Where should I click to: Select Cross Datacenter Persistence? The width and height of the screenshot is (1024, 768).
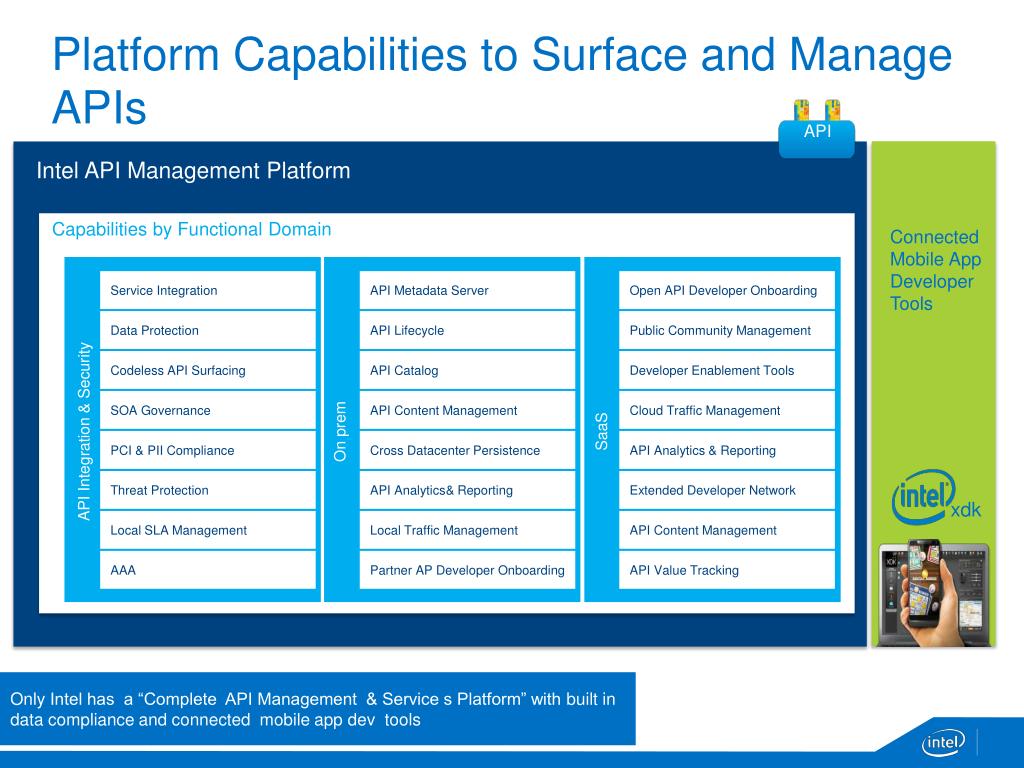tap(467, 450)
